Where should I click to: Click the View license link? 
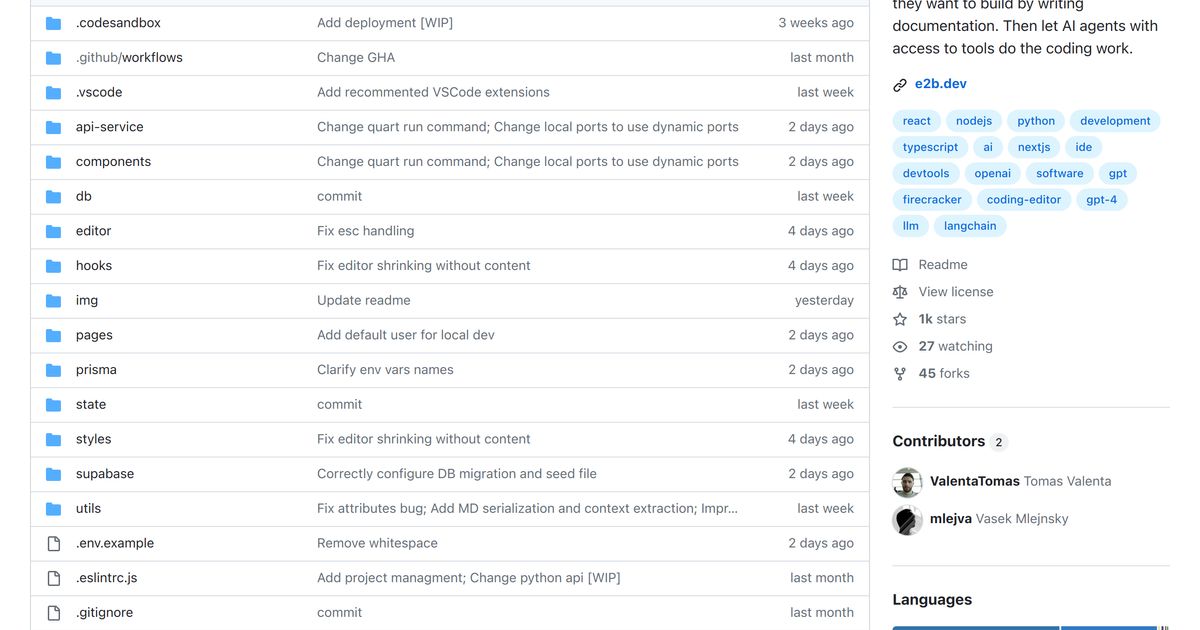(x=955, y=291)
